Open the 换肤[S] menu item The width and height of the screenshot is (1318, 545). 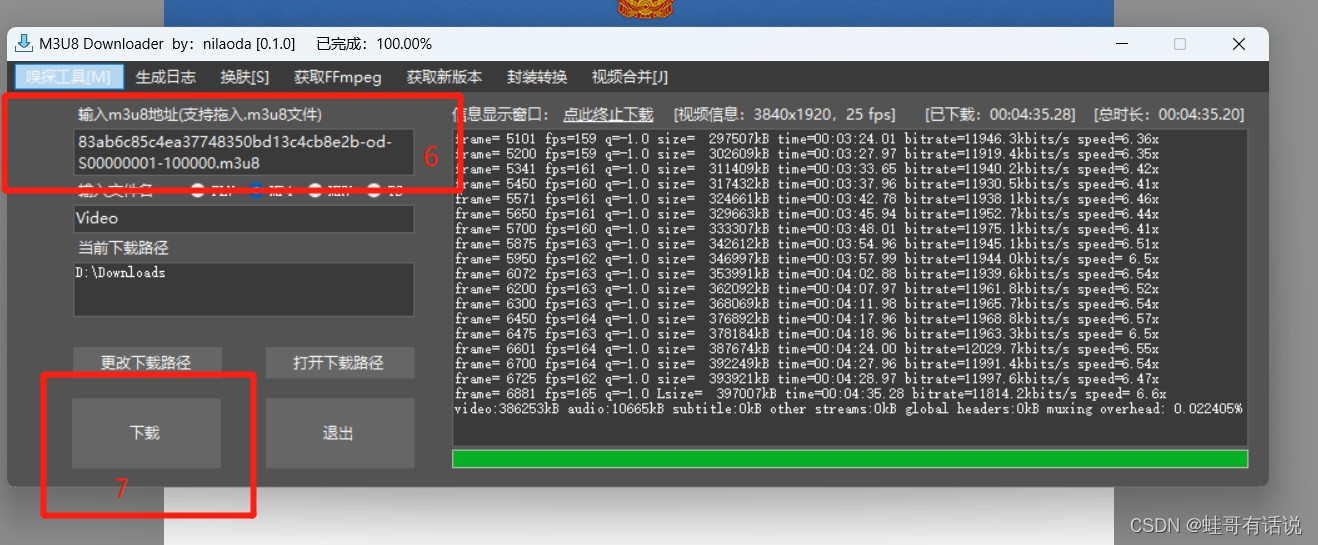[245, 77]
